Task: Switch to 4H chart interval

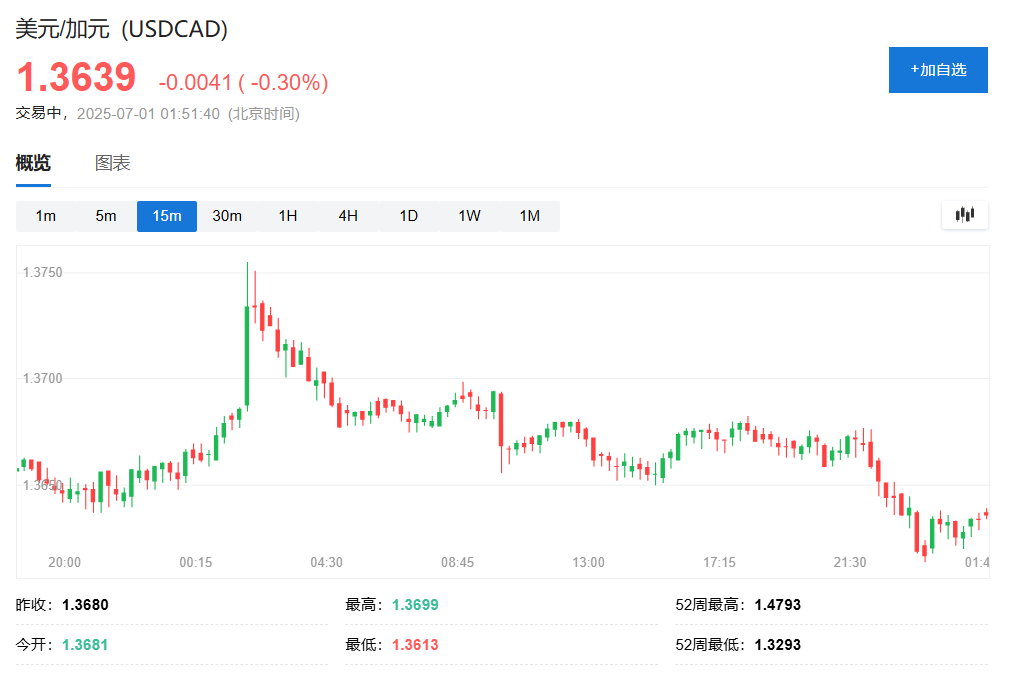Action: click(x=348, y=216)
